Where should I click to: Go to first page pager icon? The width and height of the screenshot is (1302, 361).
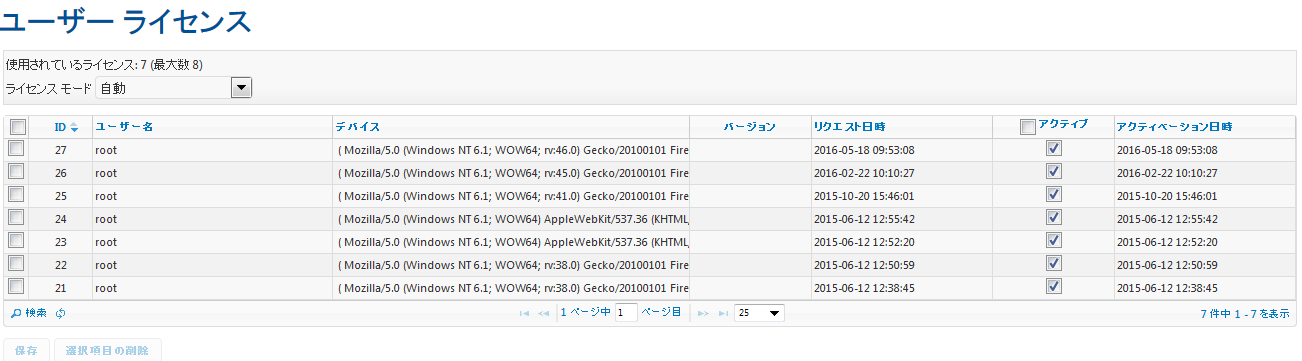524,313
